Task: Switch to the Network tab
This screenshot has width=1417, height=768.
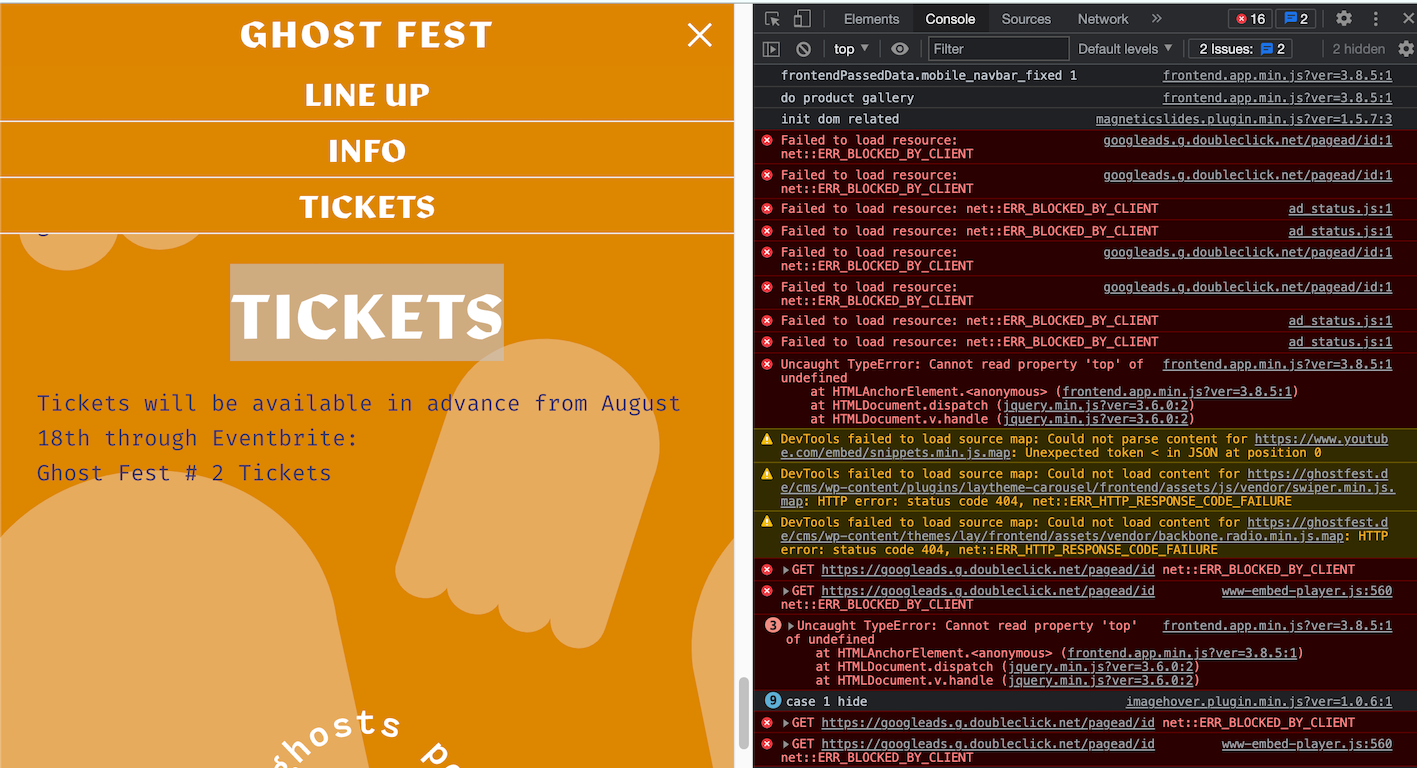Action: coord(1102,18)
